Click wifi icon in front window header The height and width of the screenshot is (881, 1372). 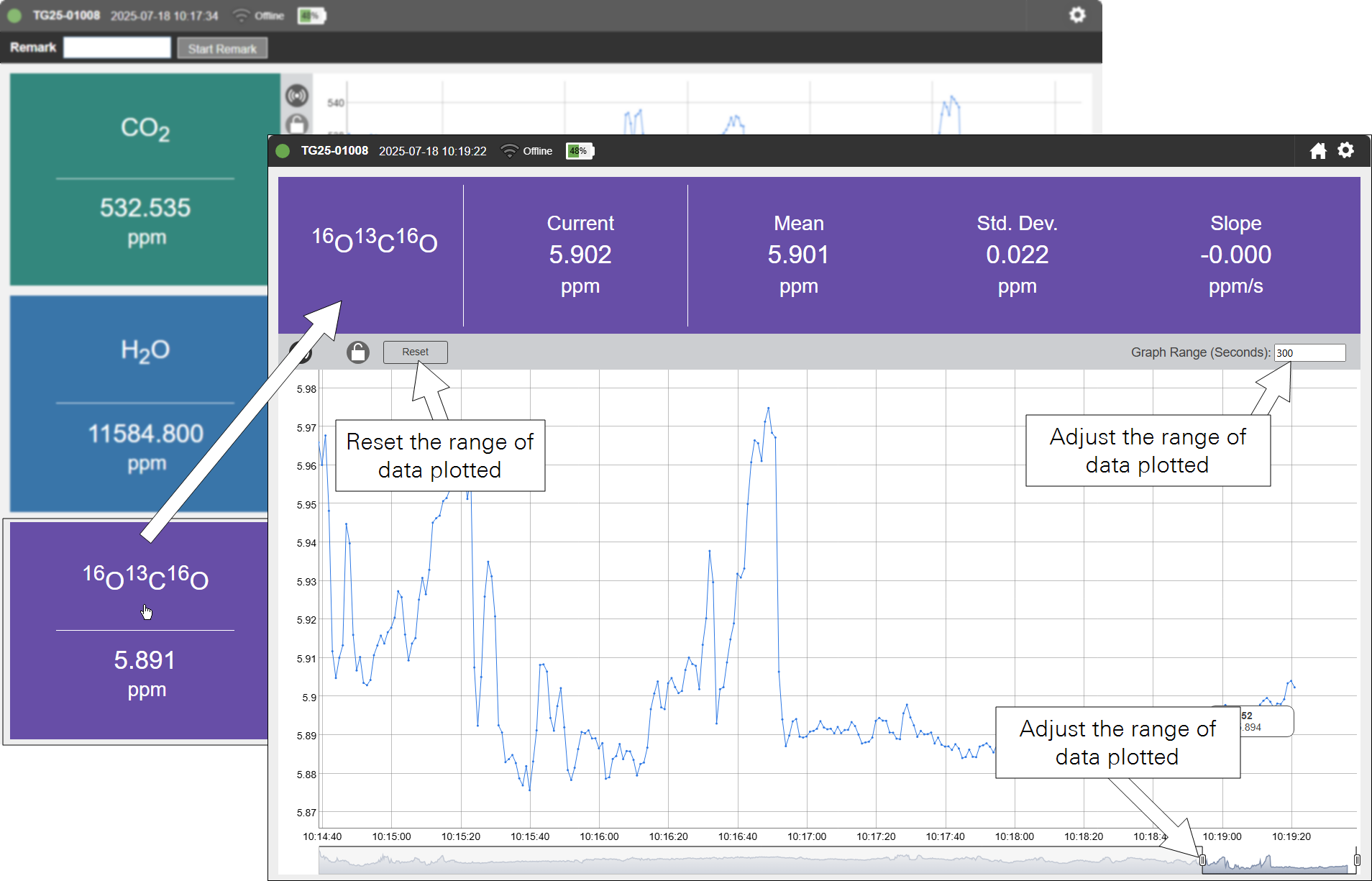[509, 151]
